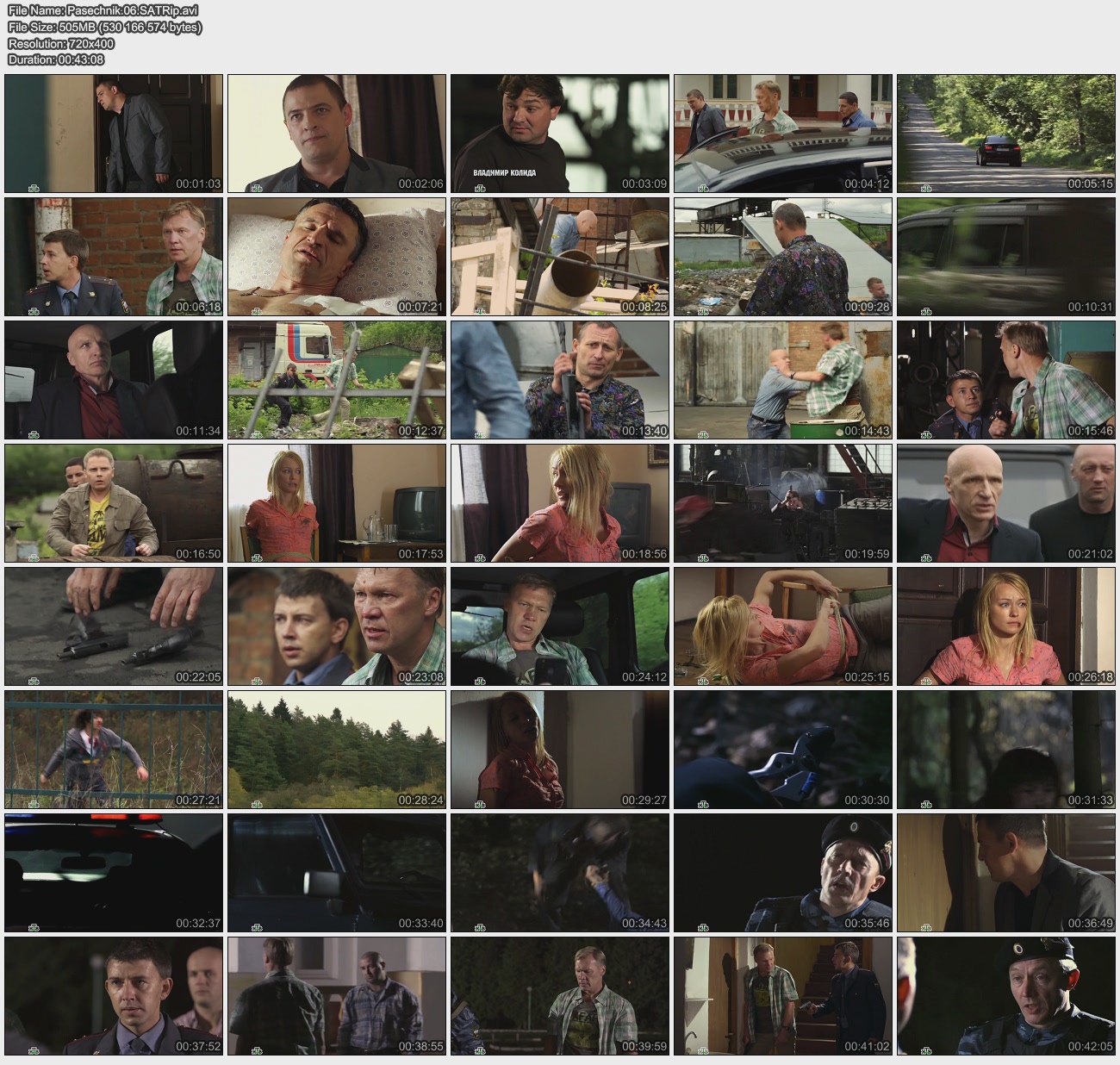The width and height of the screenshot is (1120, 1065).
Task: Click the 00:39:59 timestamp overlay
Action: tap(644, 1047)
